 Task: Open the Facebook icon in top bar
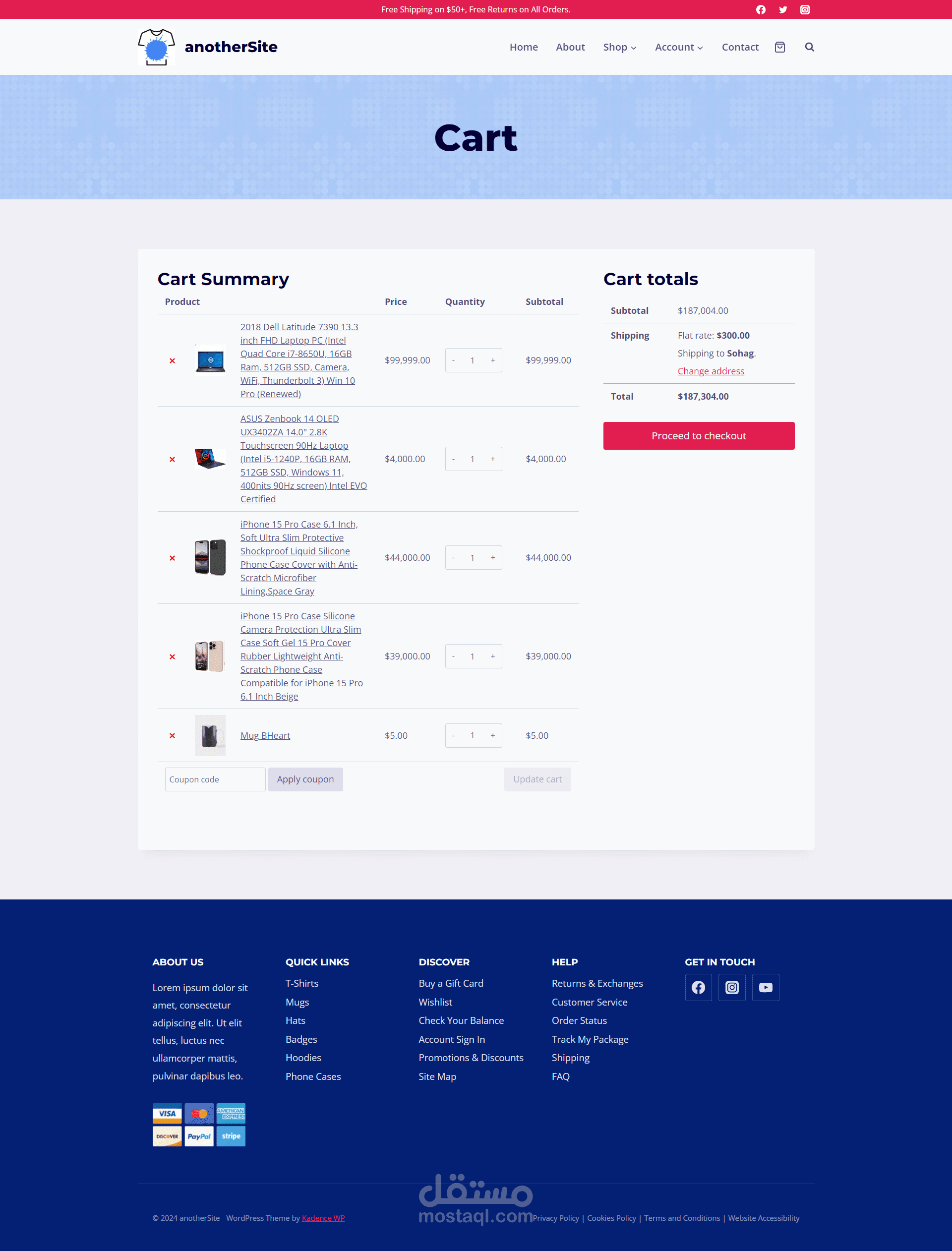[x=761, y=9]
